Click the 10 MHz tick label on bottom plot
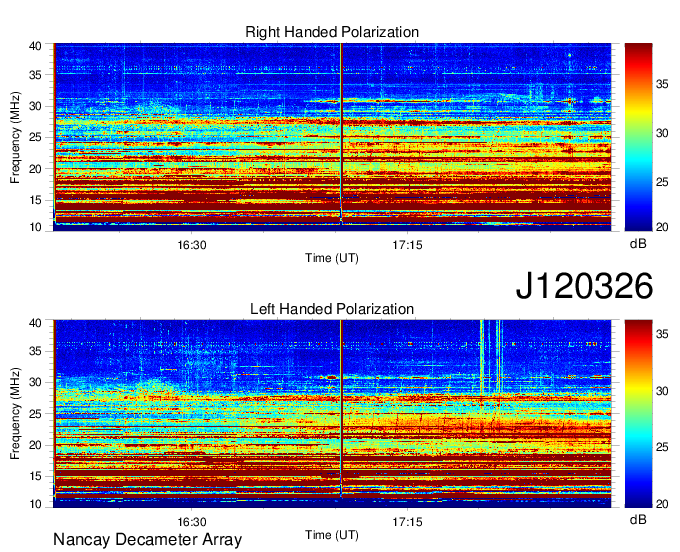680x552 pixels. coord(35,504)
